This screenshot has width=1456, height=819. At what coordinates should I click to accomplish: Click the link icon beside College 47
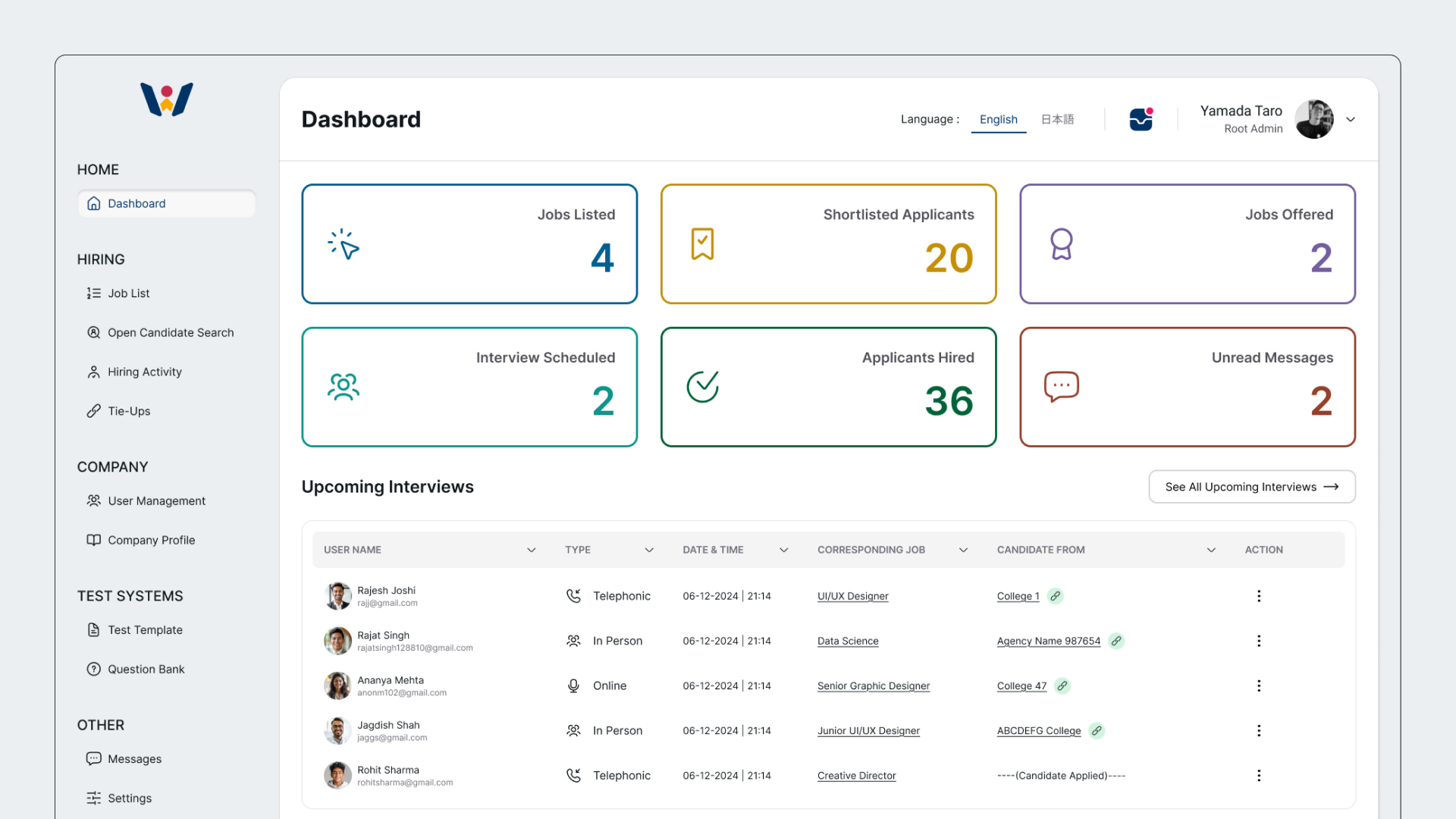[x=1062, y=686]
